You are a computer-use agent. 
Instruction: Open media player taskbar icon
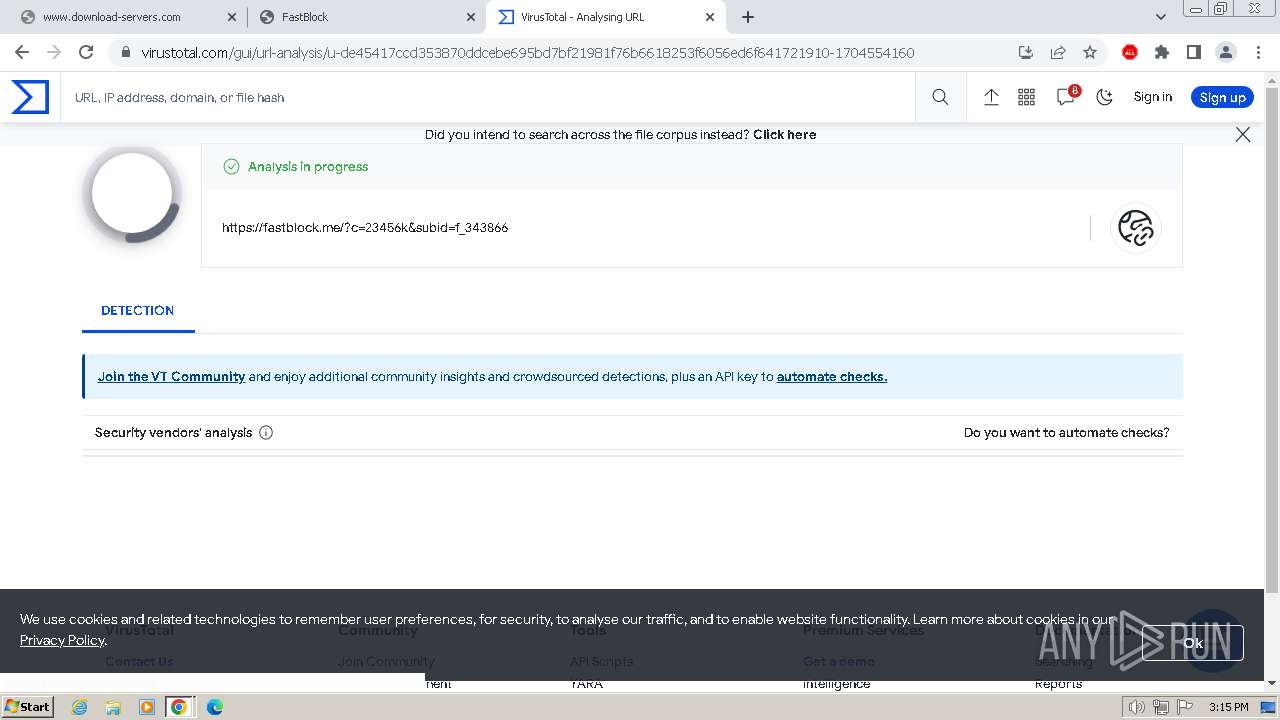146,707
